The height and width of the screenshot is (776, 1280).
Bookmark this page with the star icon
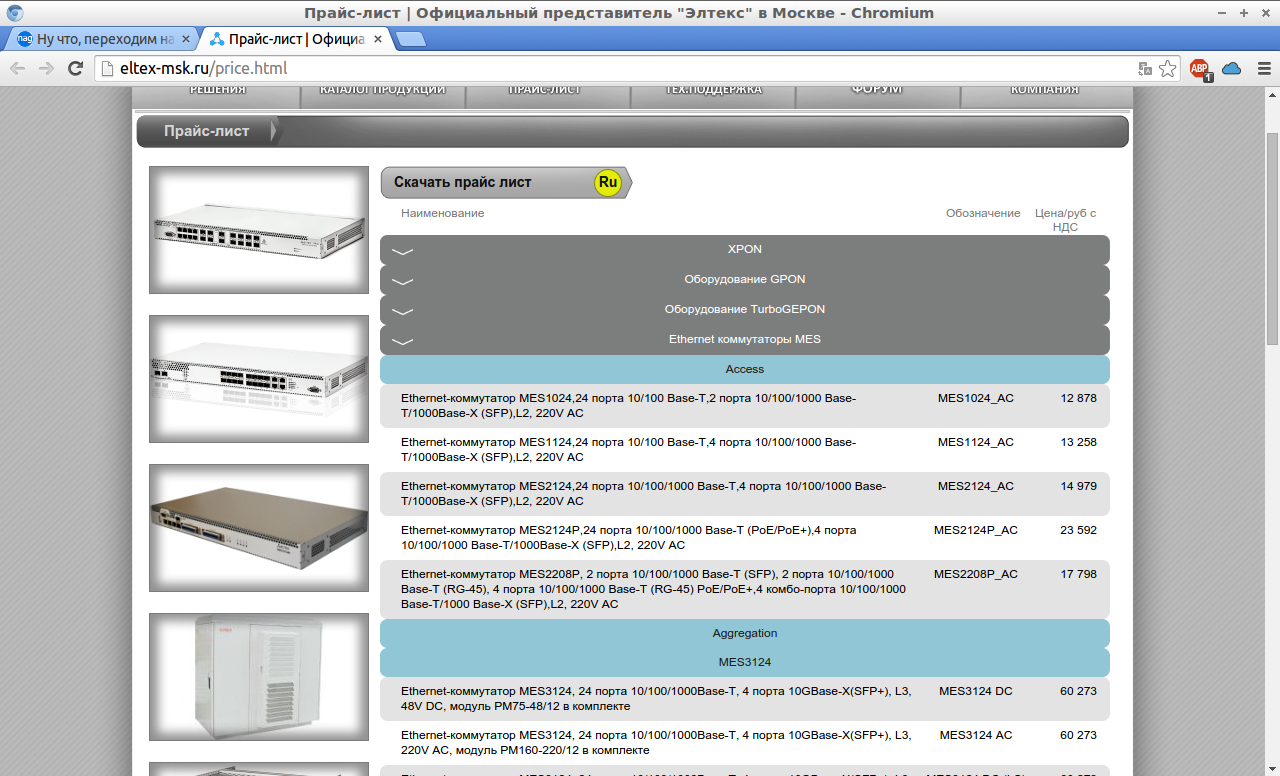point(1167,68)
